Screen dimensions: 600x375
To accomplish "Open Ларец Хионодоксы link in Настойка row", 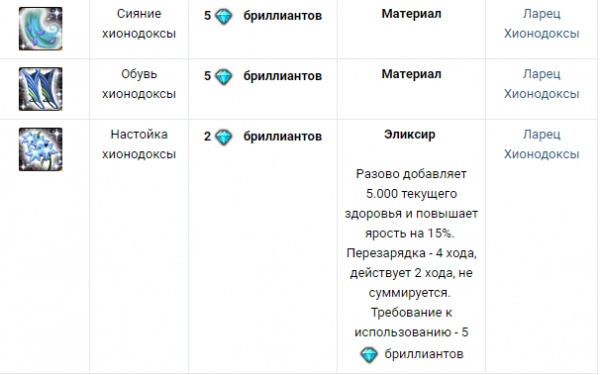I will tap(541, 144).
